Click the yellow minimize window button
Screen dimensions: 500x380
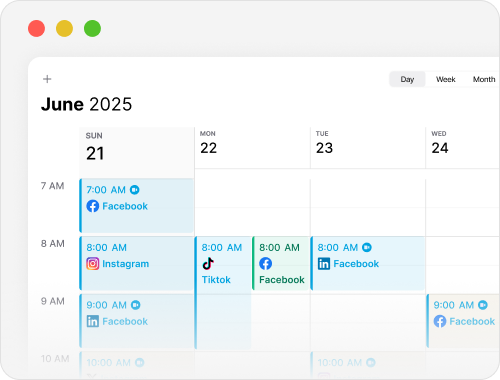coord(64,28)
